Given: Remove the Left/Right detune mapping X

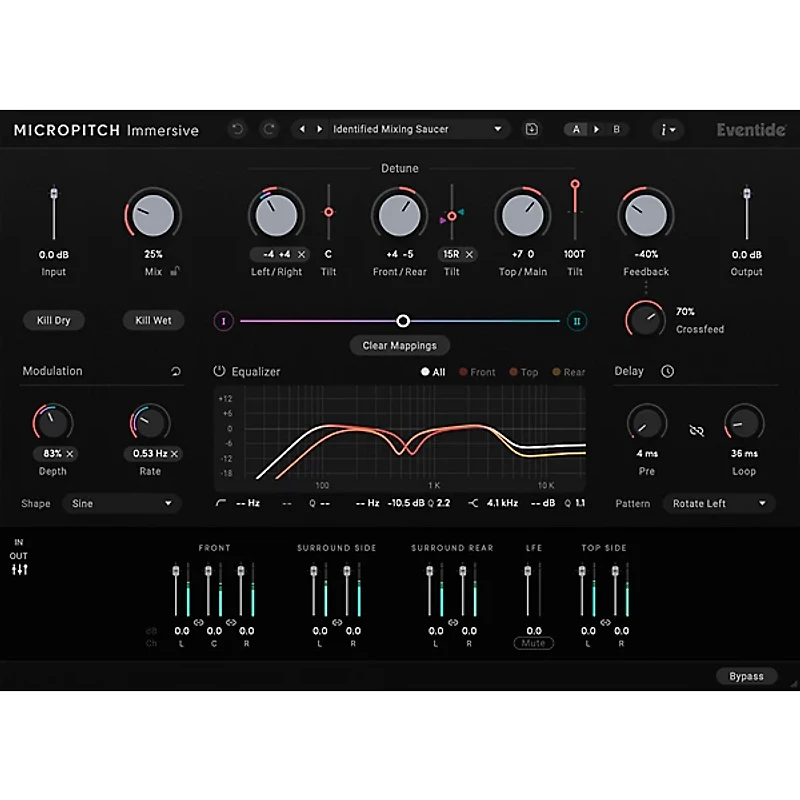Looking at the screenshot, I should [301, 254].
